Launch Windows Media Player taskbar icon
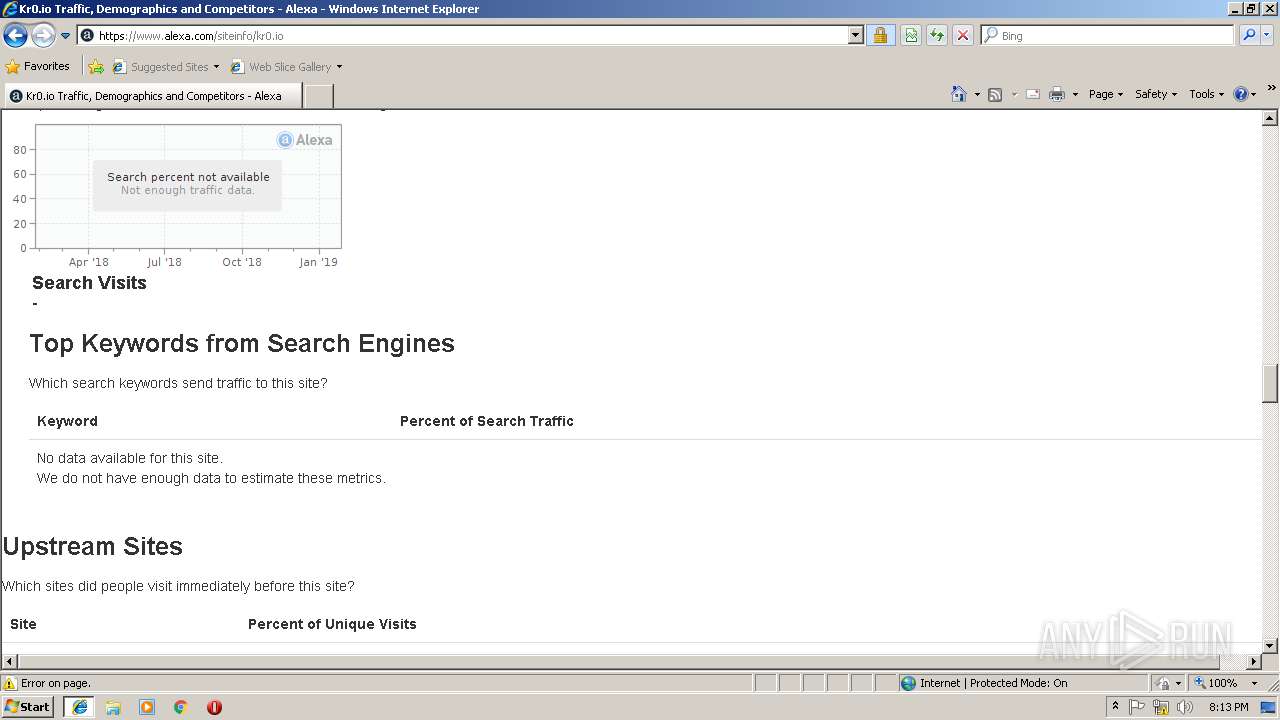 pyautogui.click(x=147, y=707)
